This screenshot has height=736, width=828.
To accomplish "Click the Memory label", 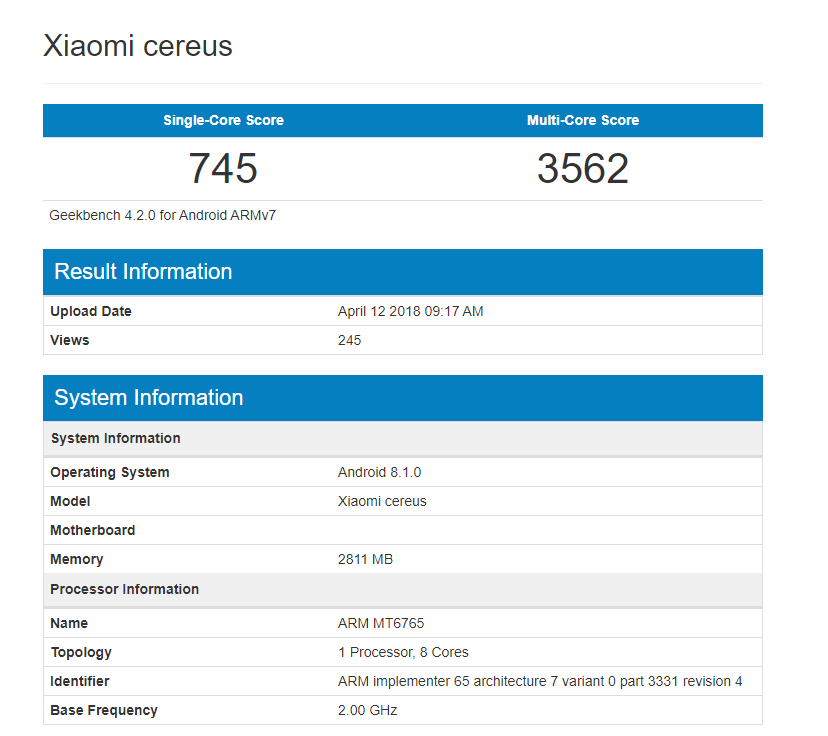I will [77, 560].
